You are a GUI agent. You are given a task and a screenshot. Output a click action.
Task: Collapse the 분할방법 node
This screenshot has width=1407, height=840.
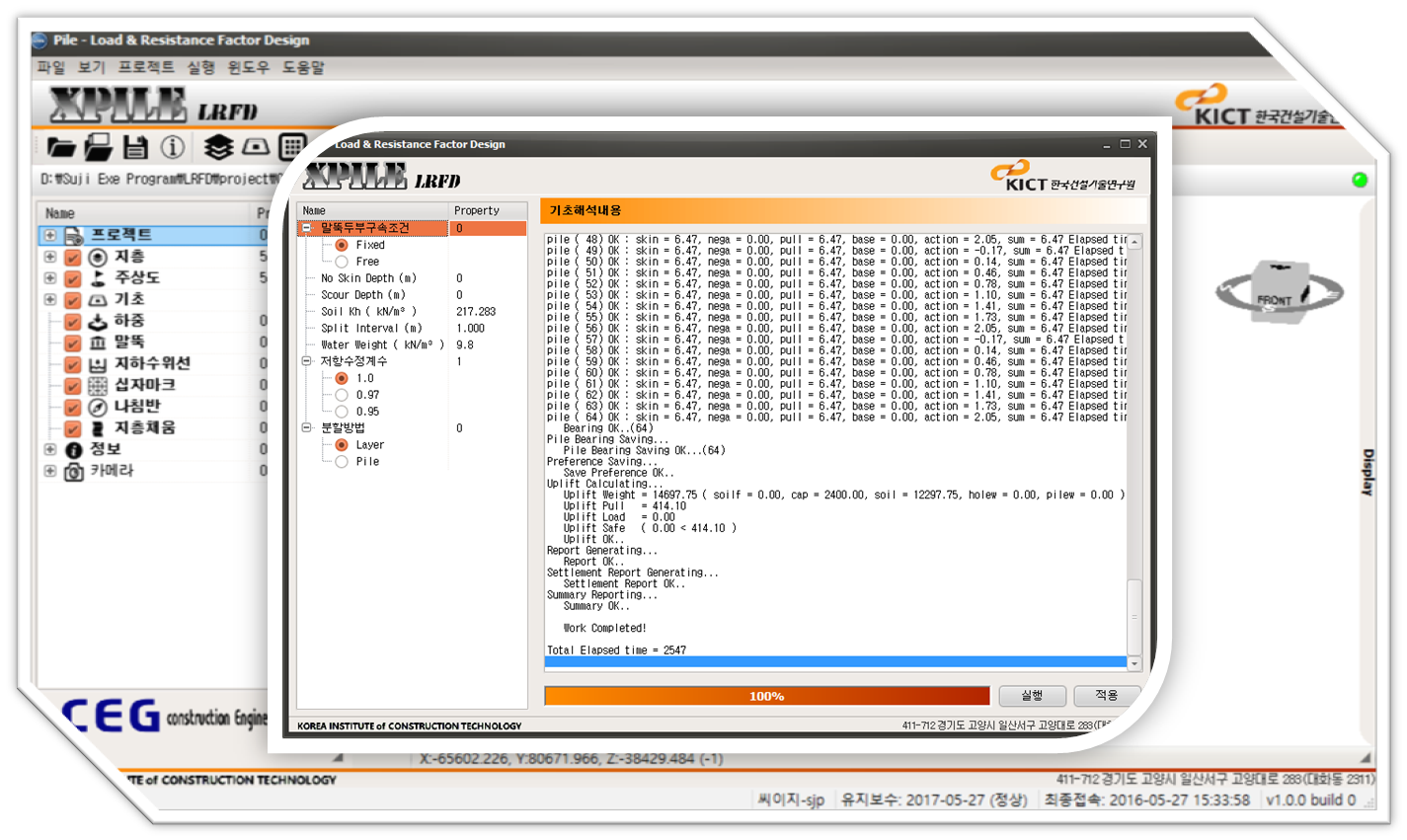click(307, 428)
